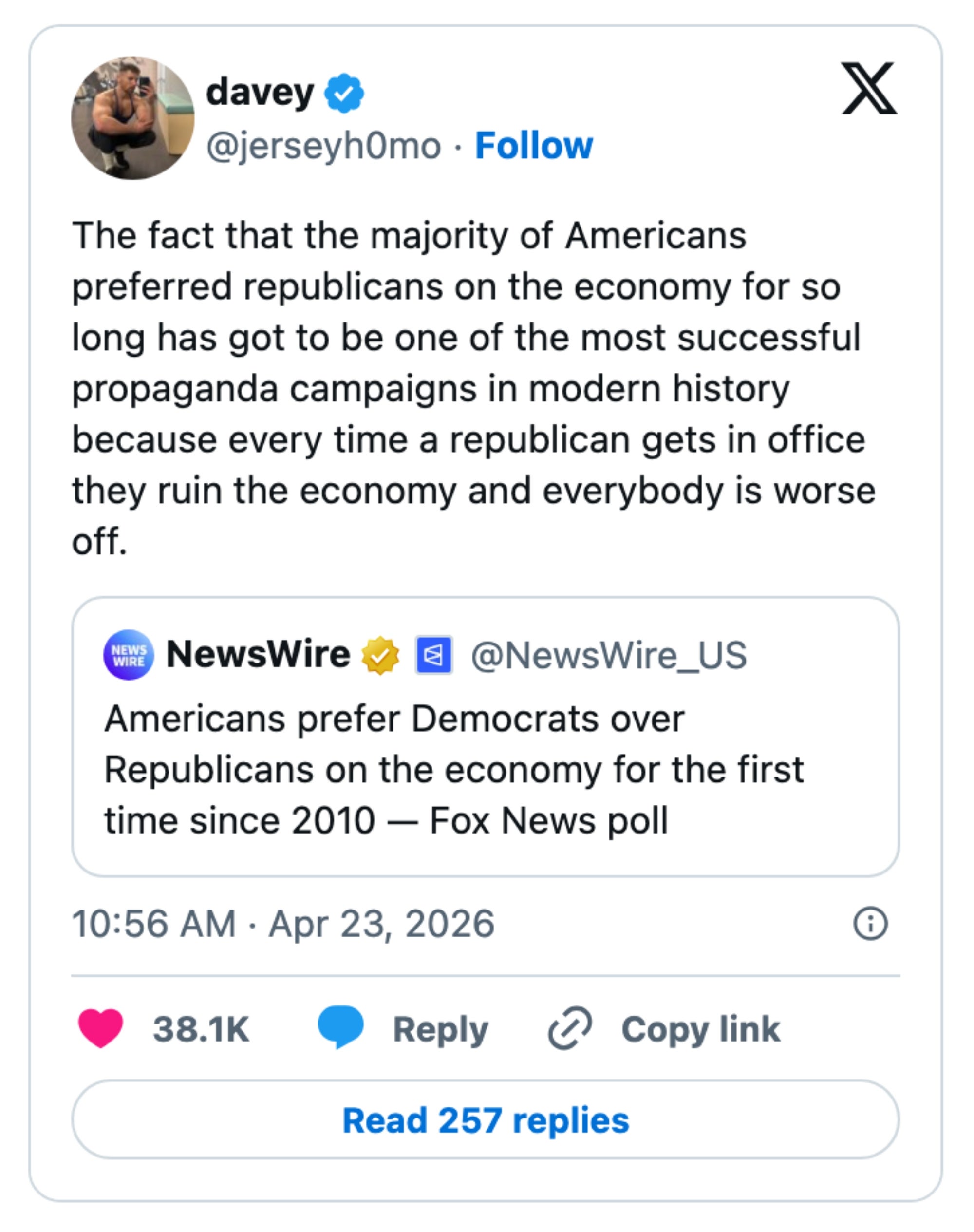
Task: Follow the @jerseyh0mo account
Action: pos(534,146)
